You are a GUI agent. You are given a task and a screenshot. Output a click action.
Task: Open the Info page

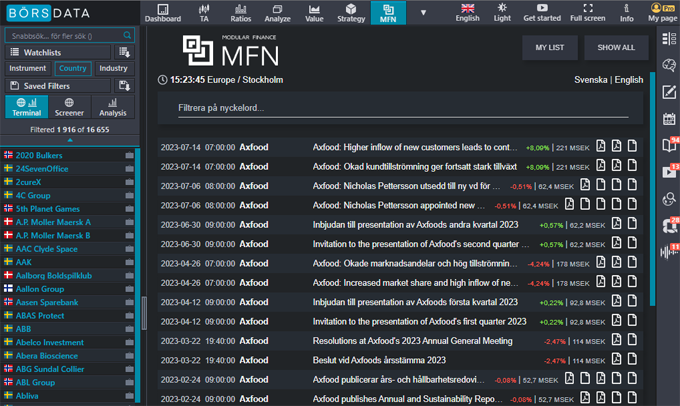[x=626, y=13]
